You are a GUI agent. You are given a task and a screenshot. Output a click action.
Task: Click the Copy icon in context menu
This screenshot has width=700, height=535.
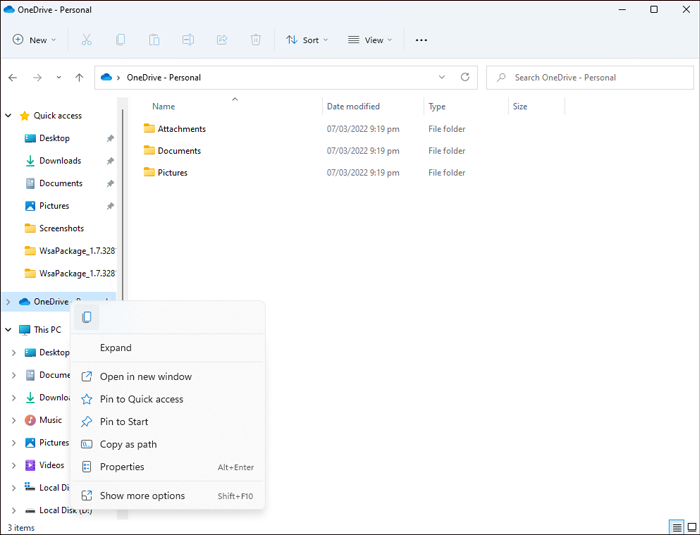click(x=87, y=317)
